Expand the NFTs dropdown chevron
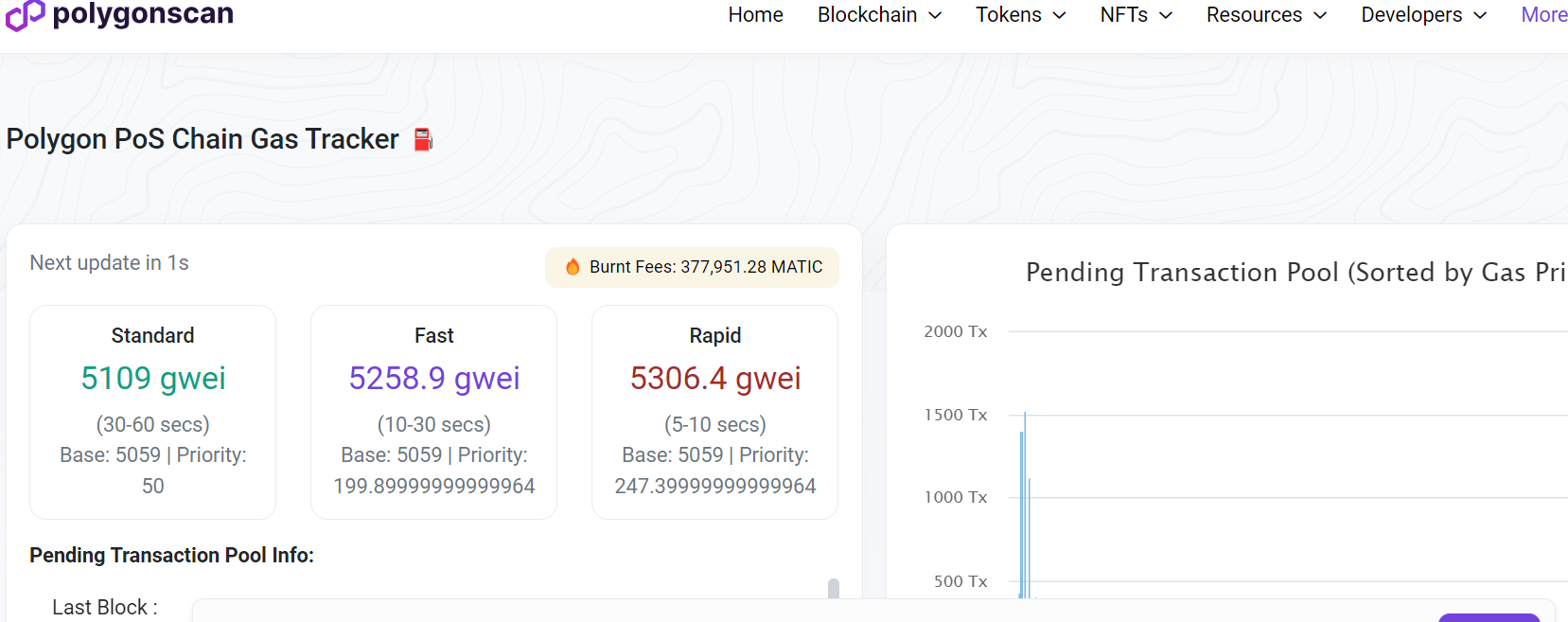The image size is (1568, 622). coord(1166,15)
